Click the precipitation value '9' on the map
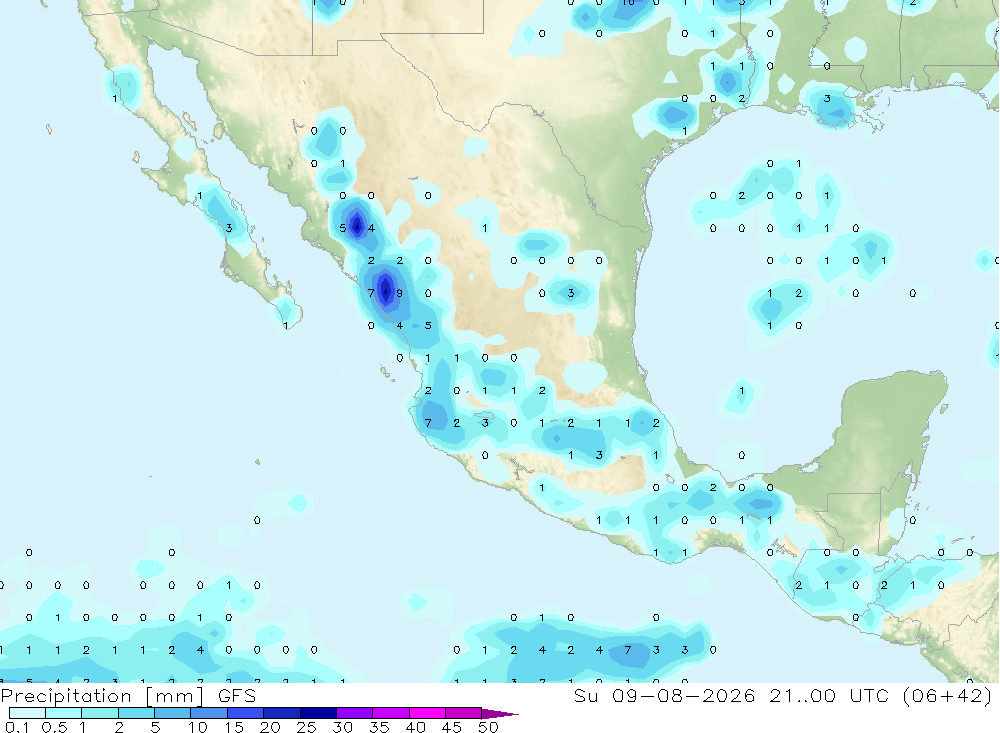The height and width of the screenshot is (733, 1000). (x=400, y=293)
